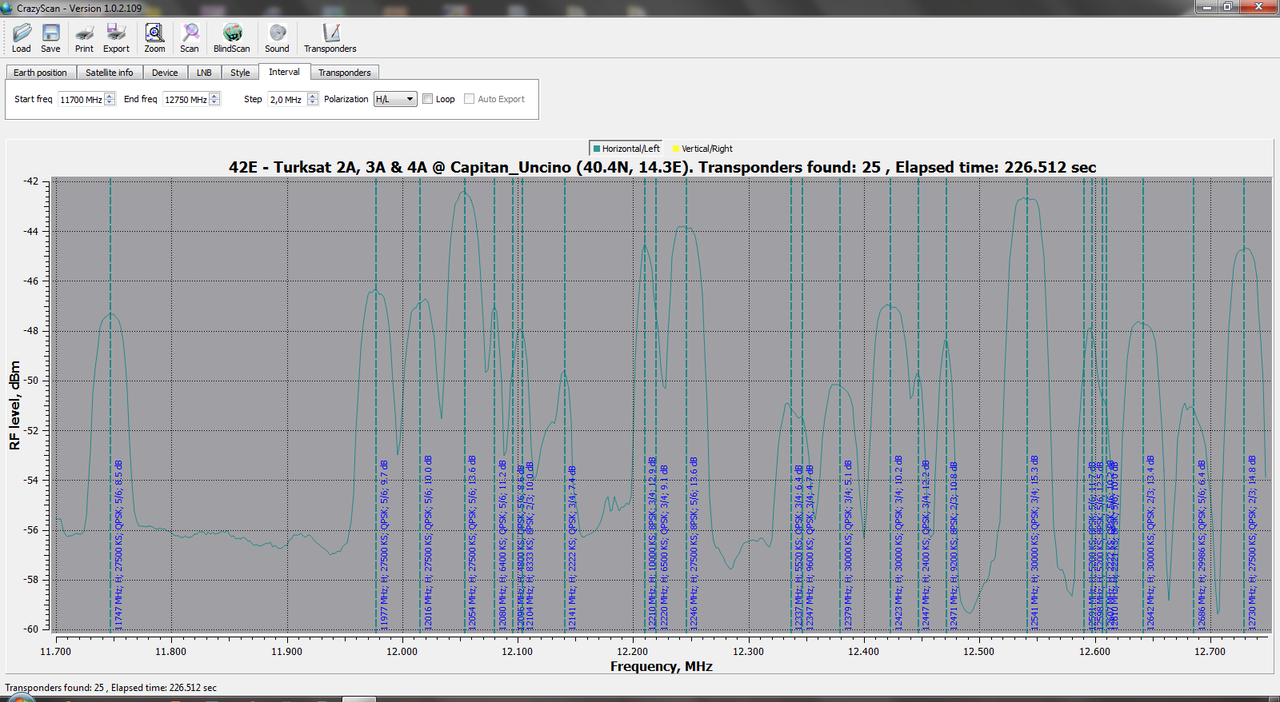1280x702 pixels.
Task: Open the Satellite info tab
Action: (x=109, y=72)
